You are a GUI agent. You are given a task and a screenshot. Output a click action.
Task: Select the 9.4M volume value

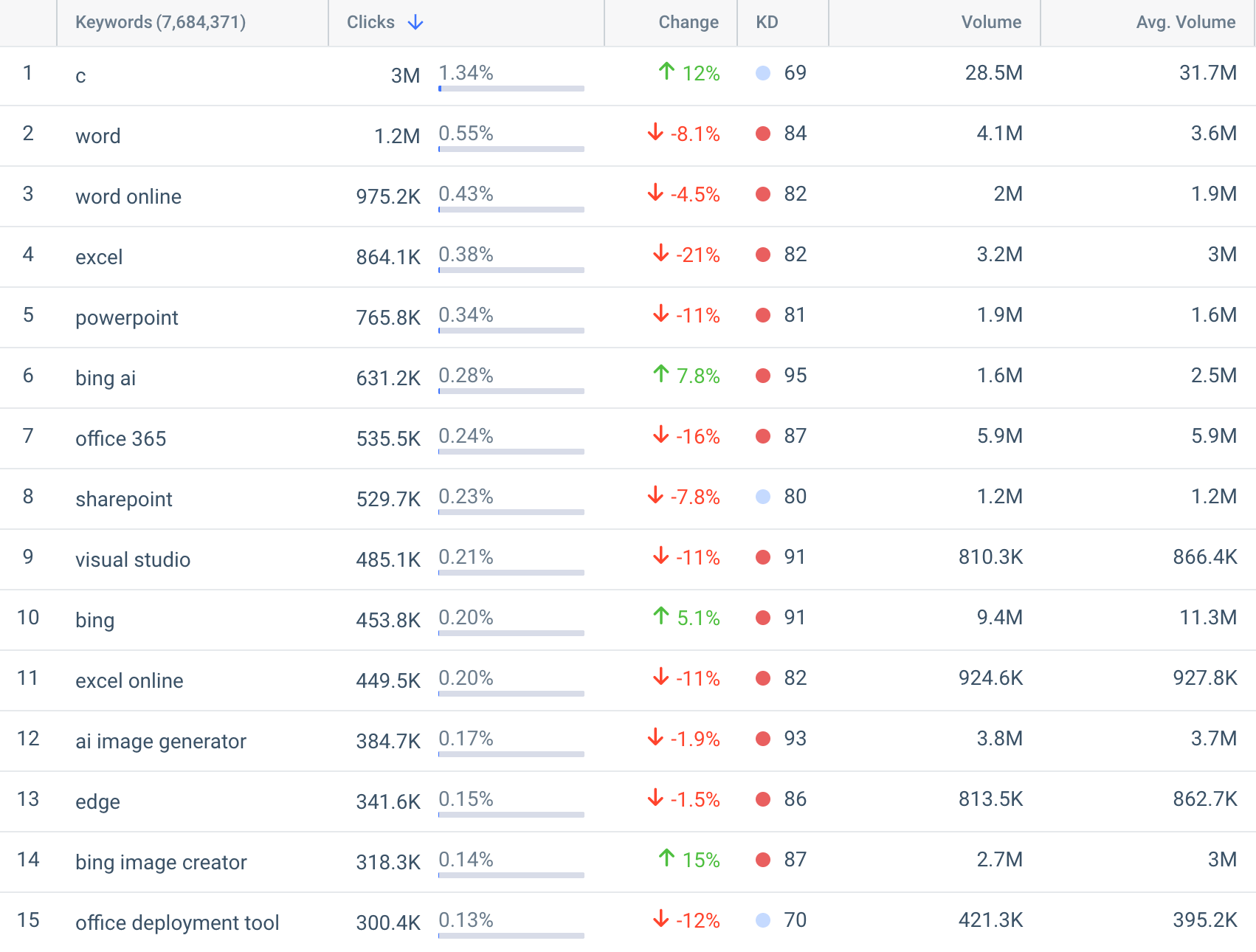(999, 617)
